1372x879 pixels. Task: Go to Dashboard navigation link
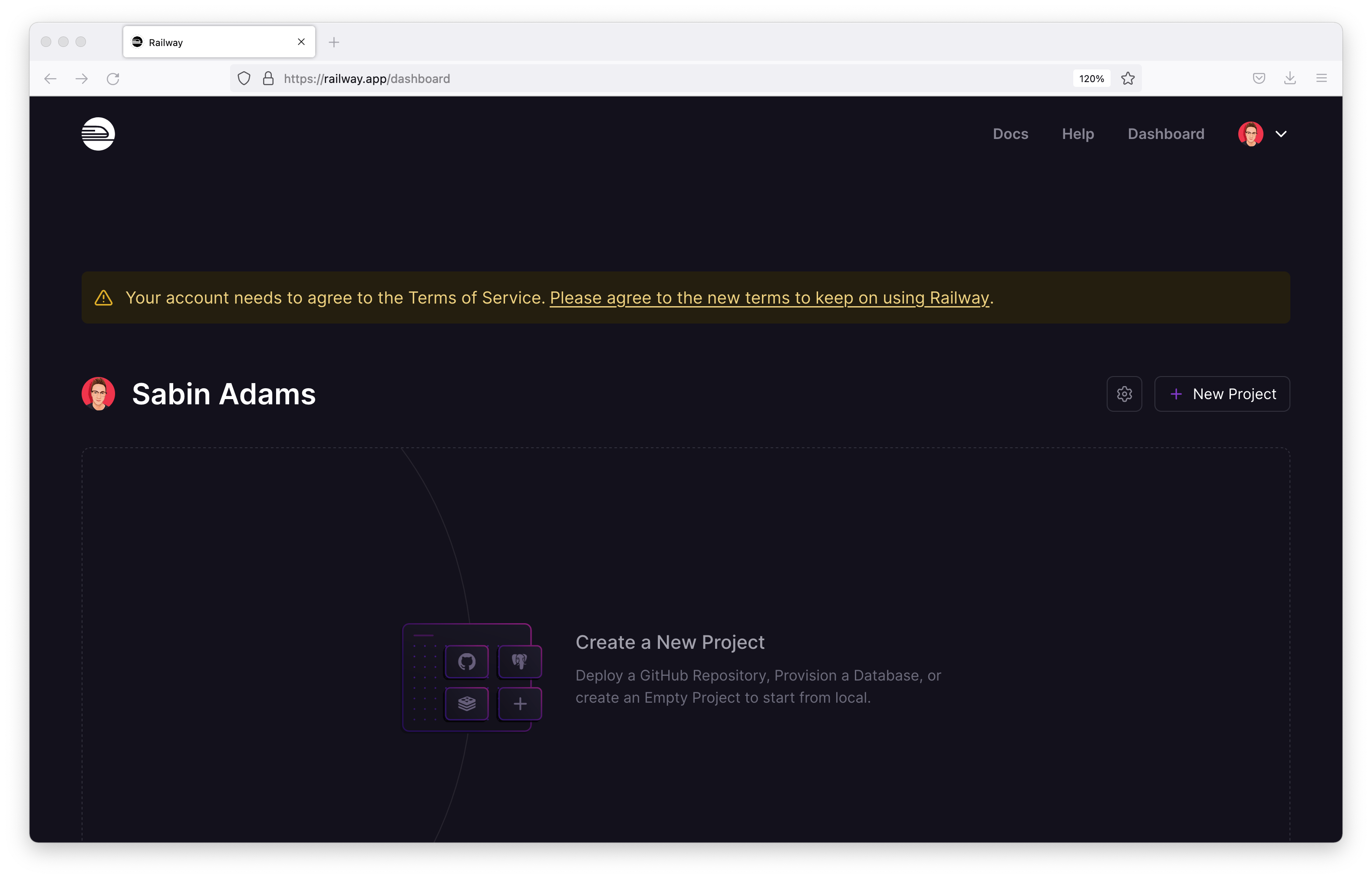tap(1165, 134)
